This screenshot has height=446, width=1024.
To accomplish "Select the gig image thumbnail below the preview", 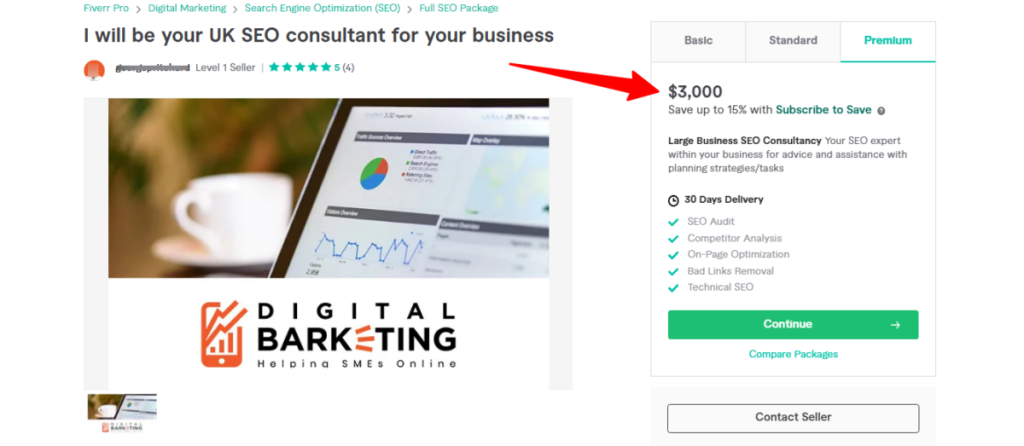I will tap(122, 411).
